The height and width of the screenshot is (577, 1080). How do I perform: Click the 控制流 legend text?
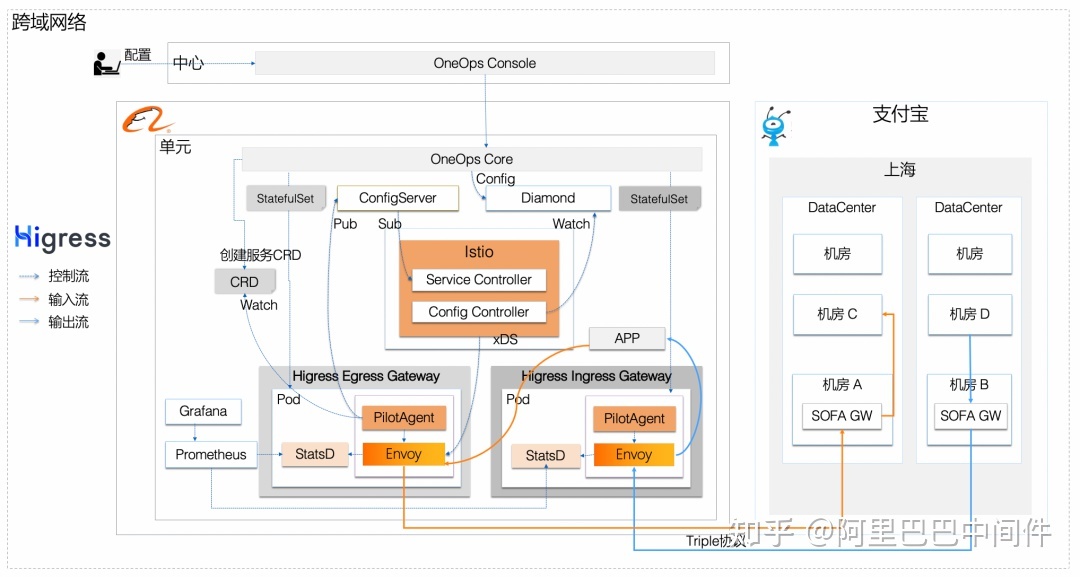click(x=68, y=276)
